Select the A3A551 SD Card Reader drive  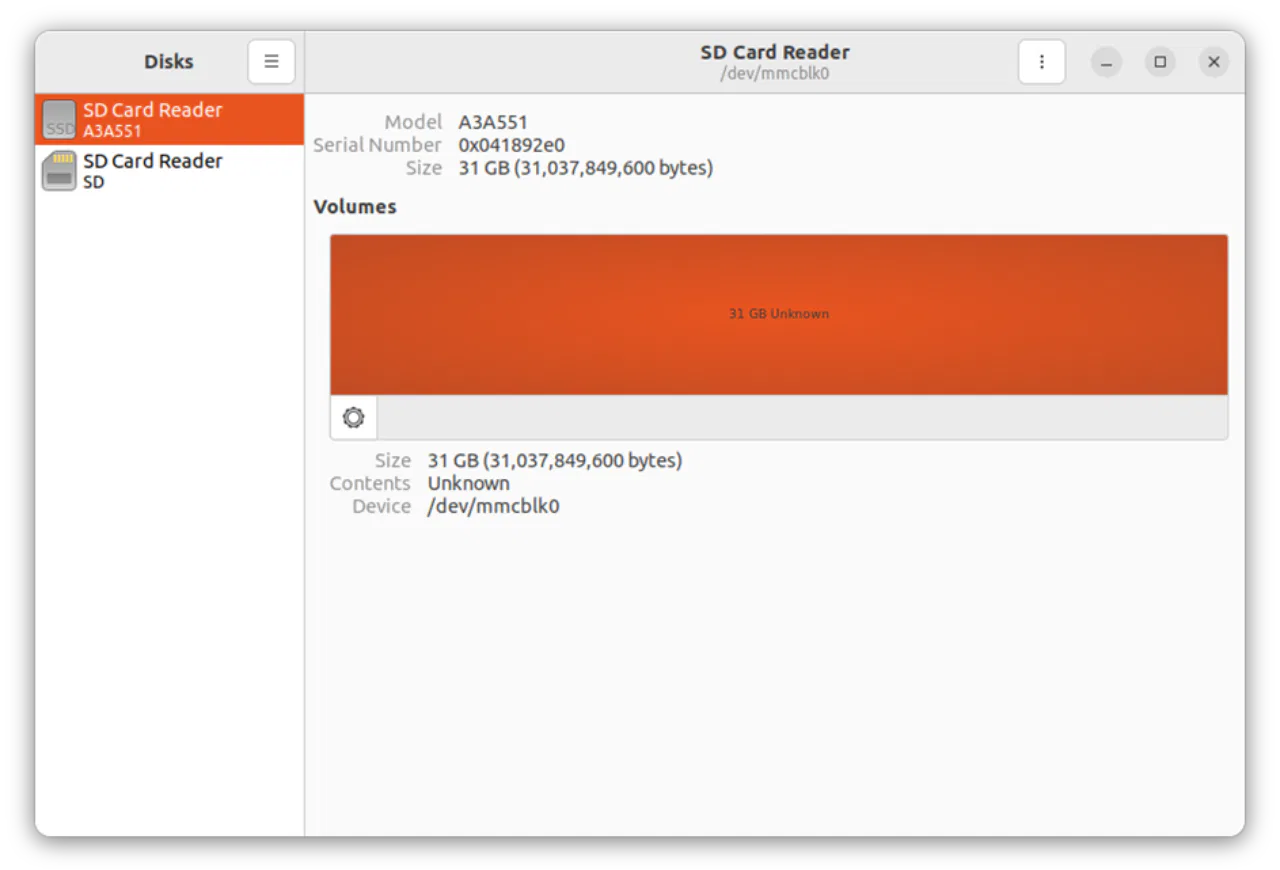click(x=168, y=119)
